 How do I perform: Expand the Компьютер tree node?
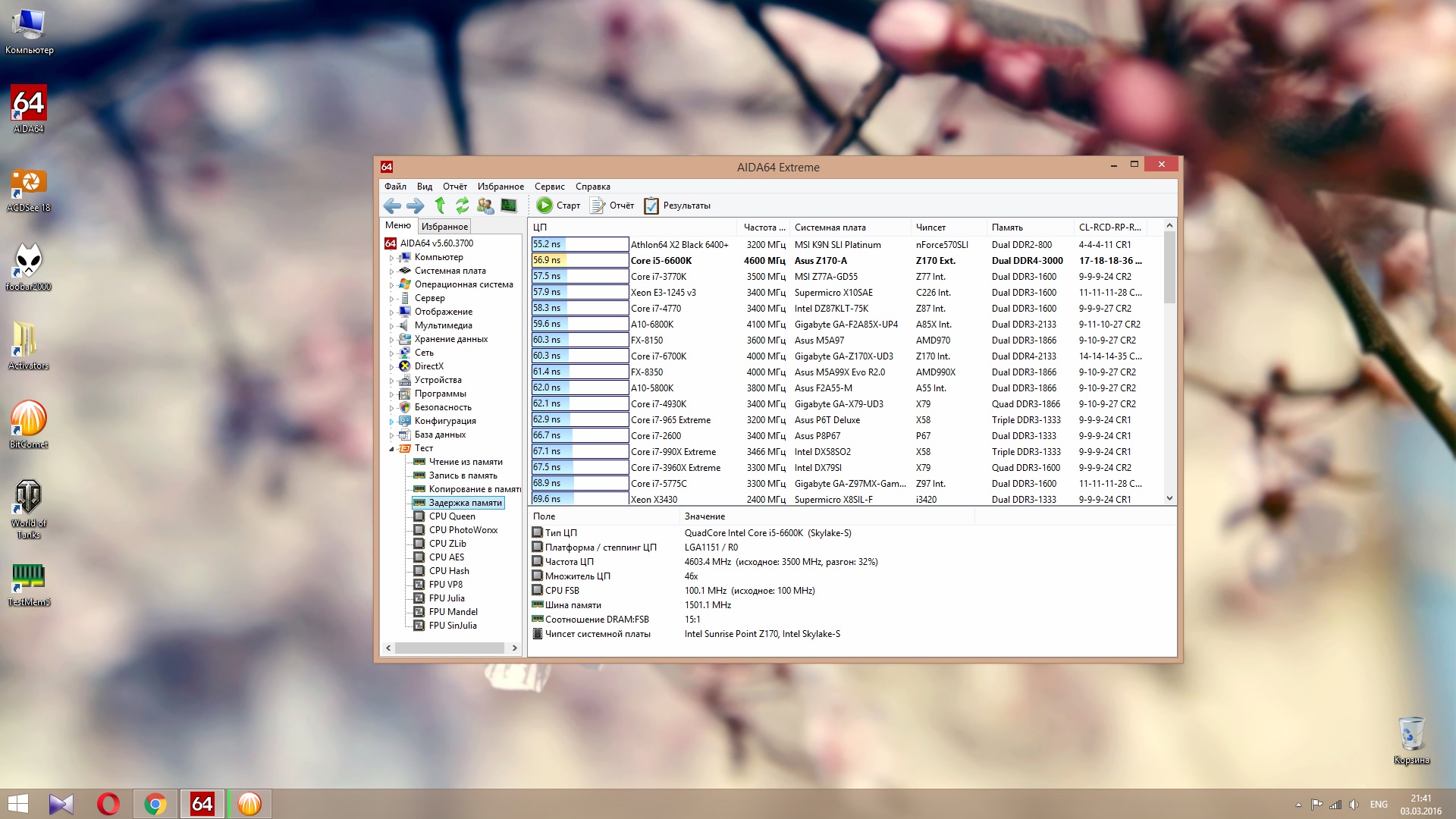[x=392, y=258]
